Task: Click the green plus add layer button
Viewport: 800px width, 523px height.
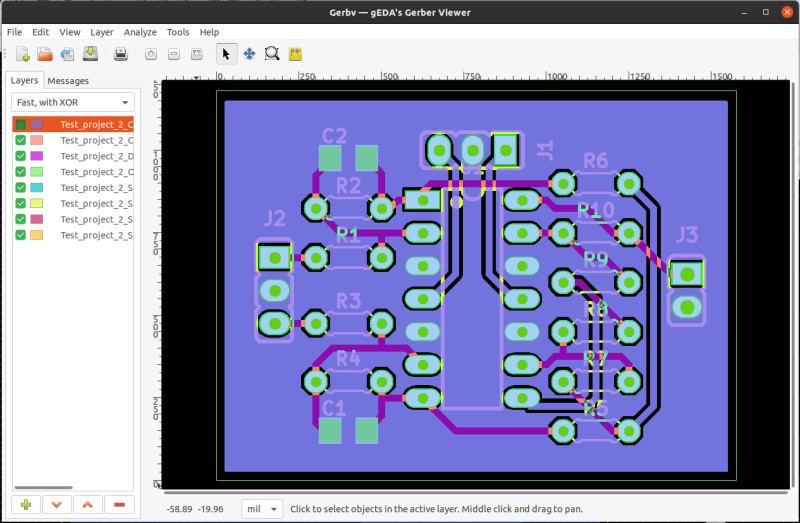Action: 25,505
